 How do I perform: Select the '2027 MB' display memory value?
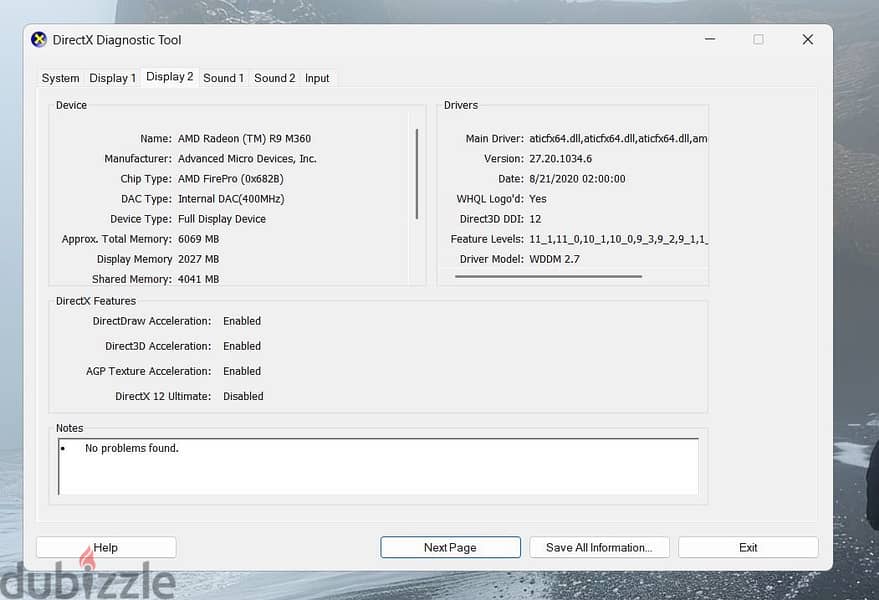tap(198, 259)
